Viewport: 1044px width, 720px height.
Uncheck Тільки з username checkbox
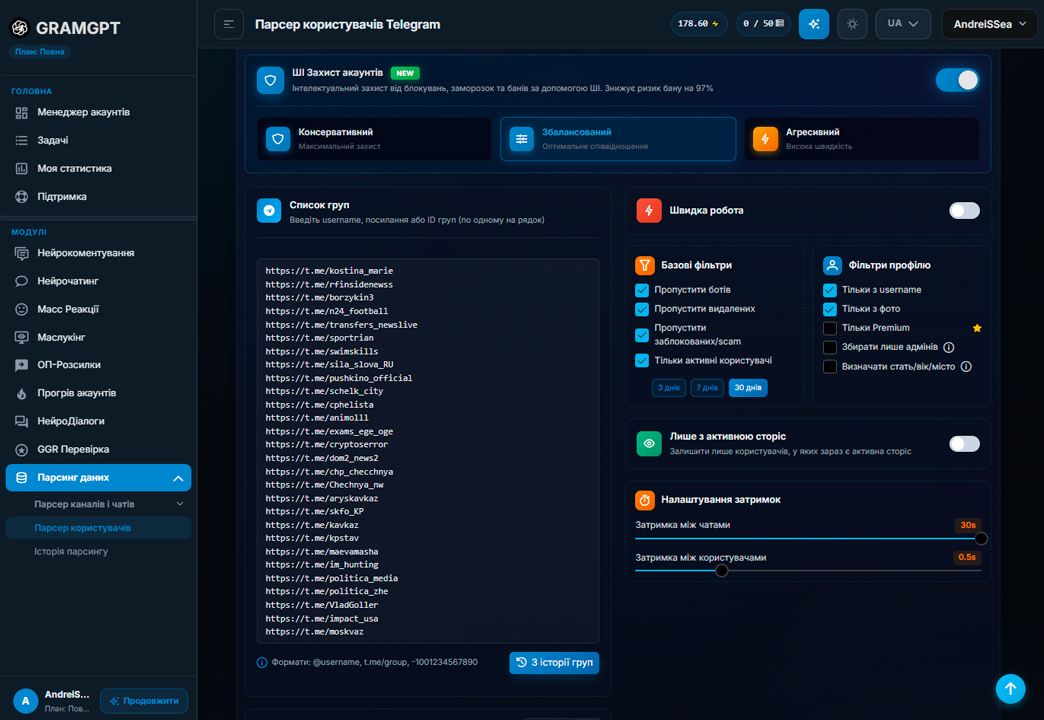coord(830,290)
